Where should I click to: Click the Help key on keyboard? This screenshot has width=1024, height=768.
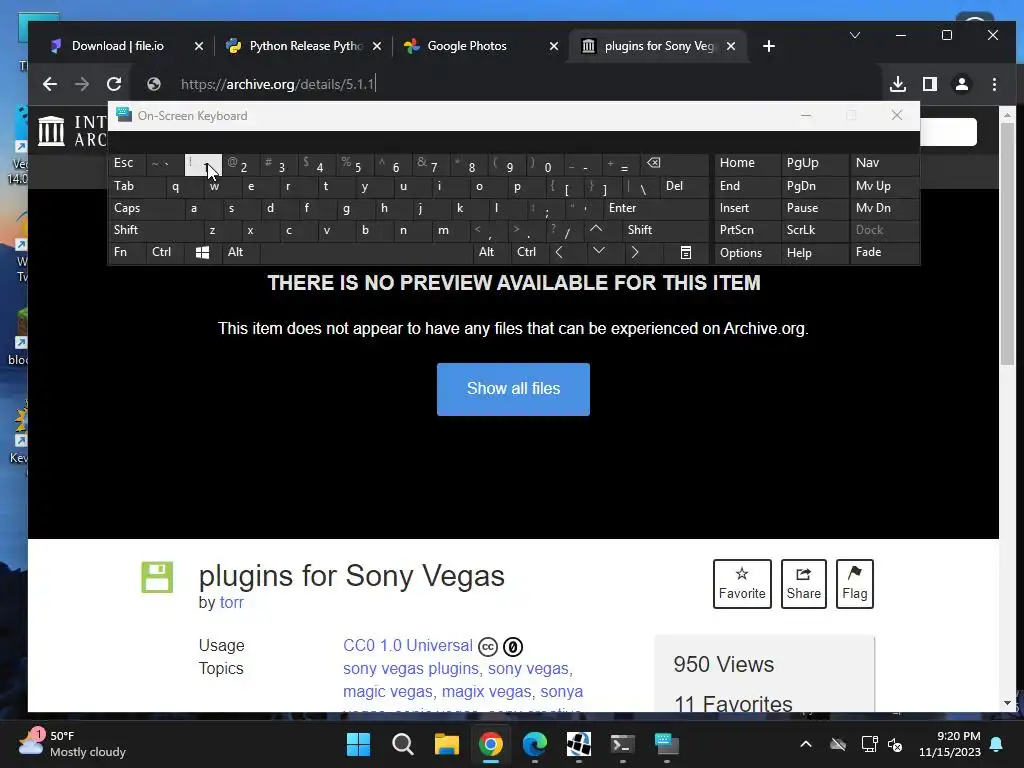[815, 252]
